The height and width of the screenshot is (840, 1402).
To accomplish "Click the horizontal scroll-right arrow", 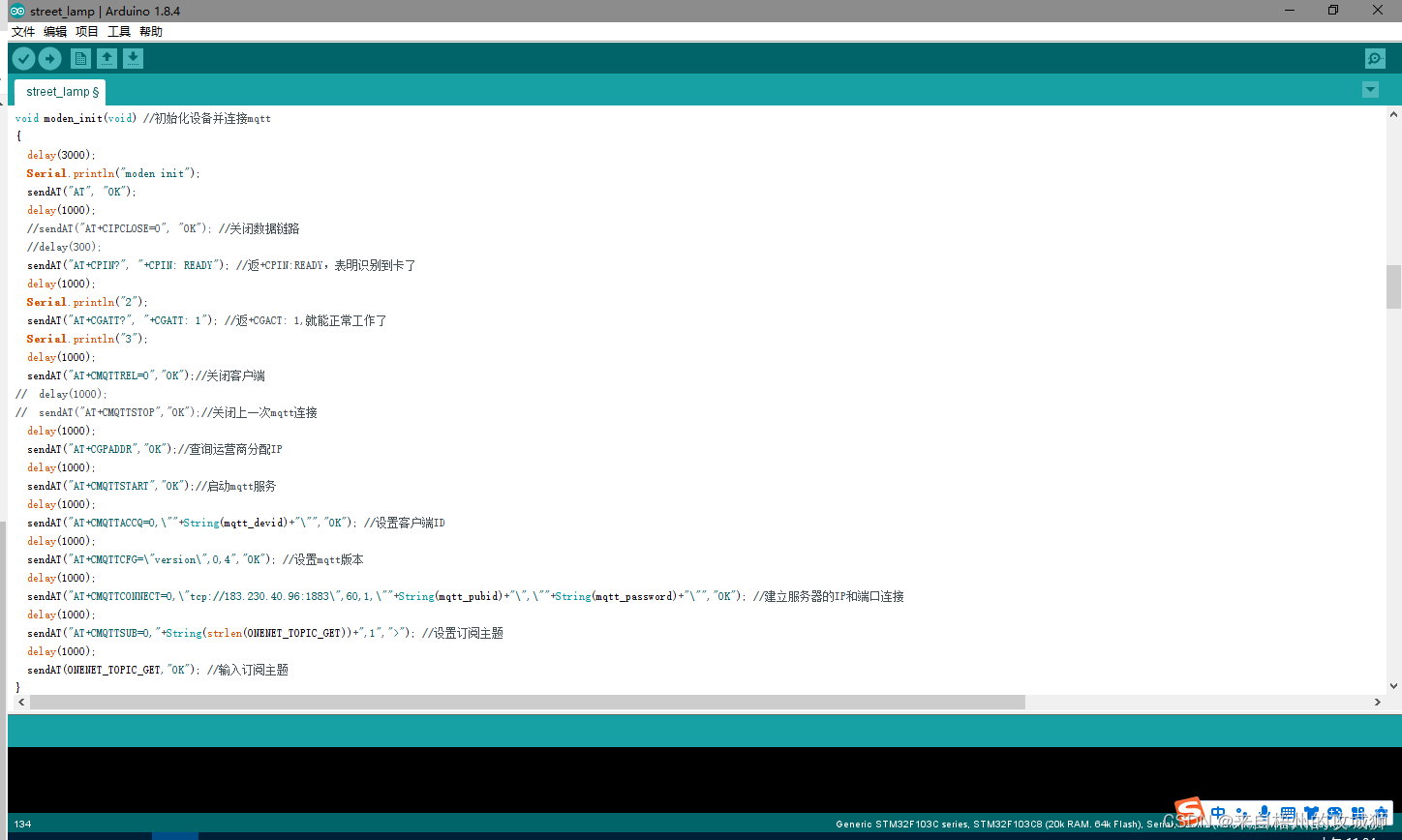I will tap(1379, 702).
